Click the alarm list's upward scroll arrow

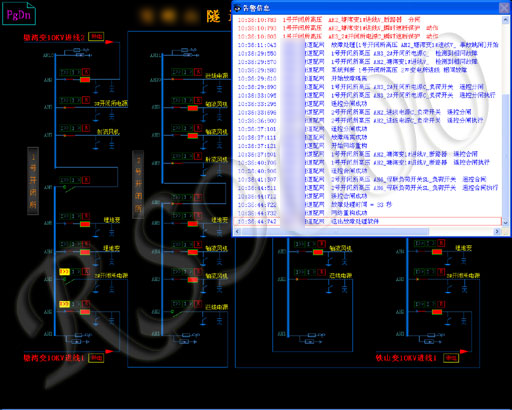pyautogui.click(x=505, y=20)
